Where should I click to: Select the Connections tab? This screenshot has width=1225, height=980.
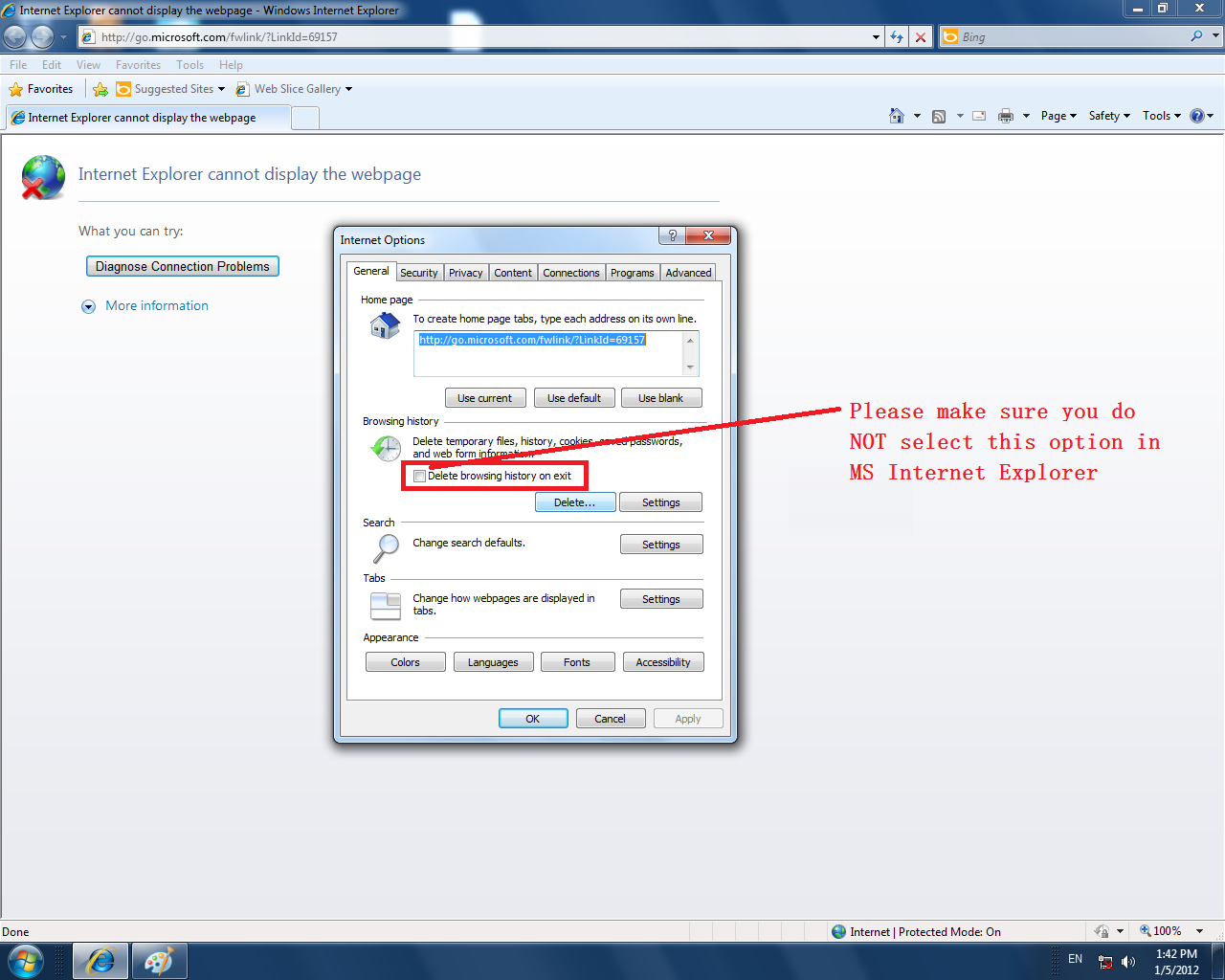tap(571, 273)
